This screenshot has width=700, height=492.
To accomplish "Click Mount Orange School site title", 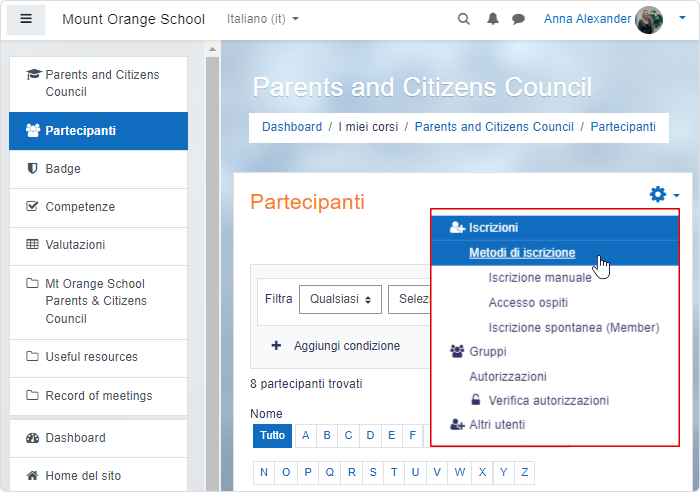I will click(133, 19).
